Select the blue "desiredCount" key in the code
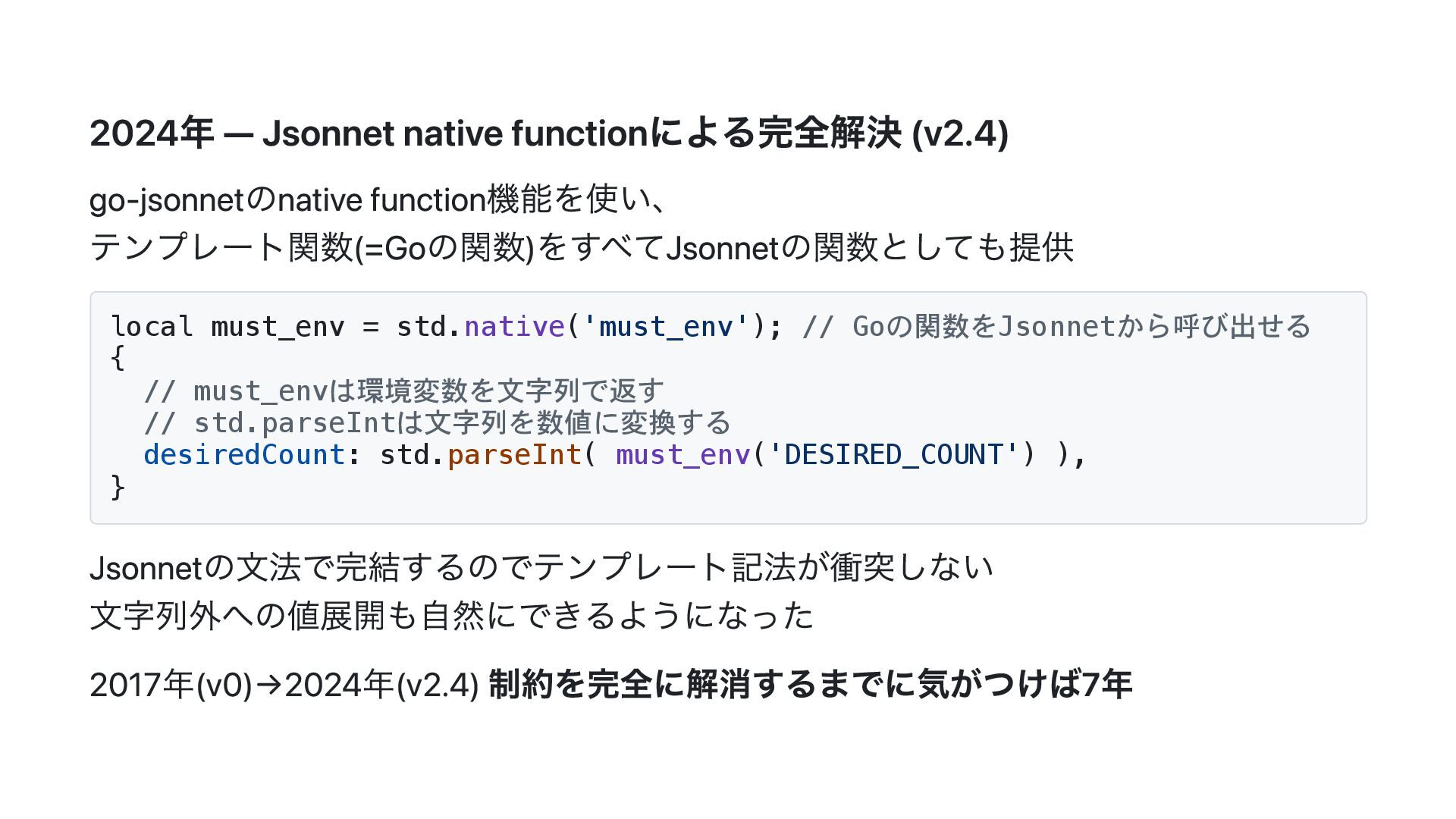This screenshot has height=819, width=1456. coord(244,455)
